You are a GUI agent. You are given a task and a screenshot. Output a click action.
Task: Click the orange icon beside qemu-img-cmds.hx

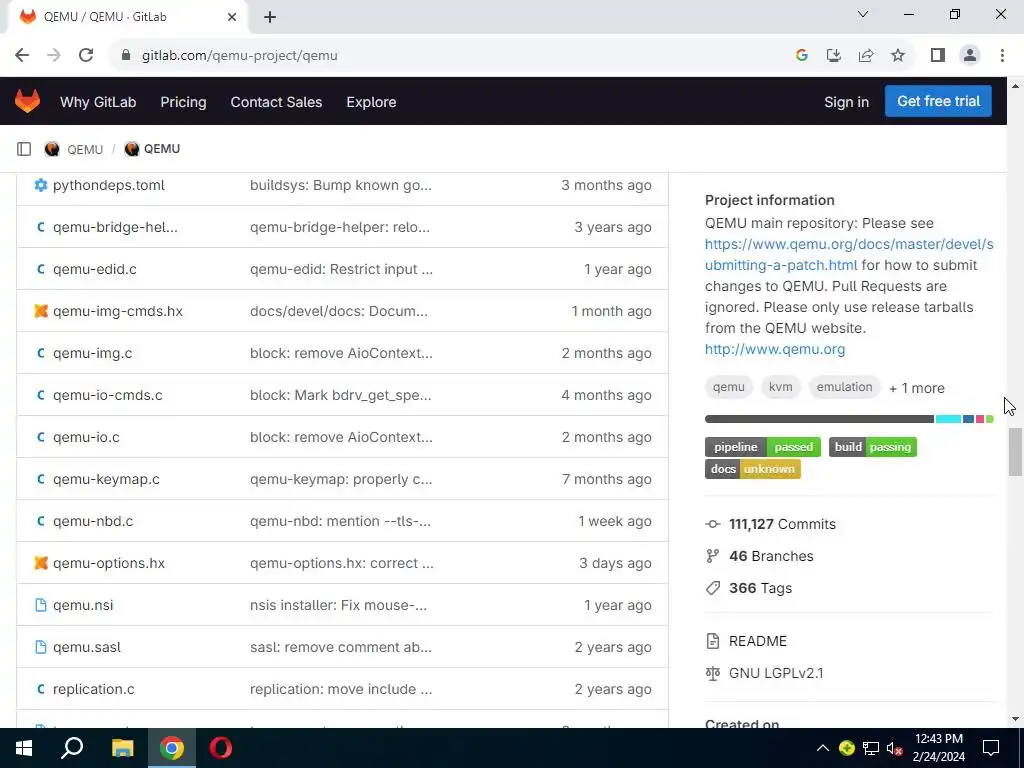pyautogui.click(x=40, y=311)
